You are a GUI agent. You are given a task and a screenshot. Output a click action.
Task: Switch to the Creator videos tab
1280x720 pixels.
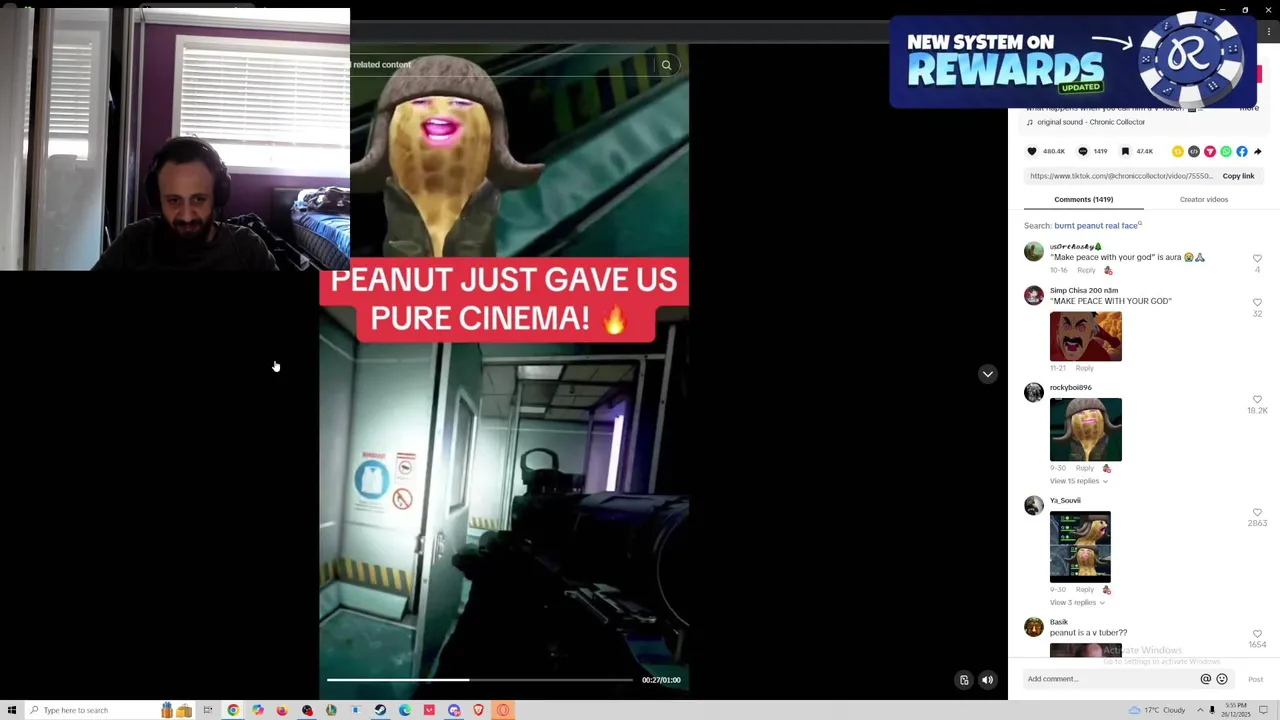point(1204,199)
